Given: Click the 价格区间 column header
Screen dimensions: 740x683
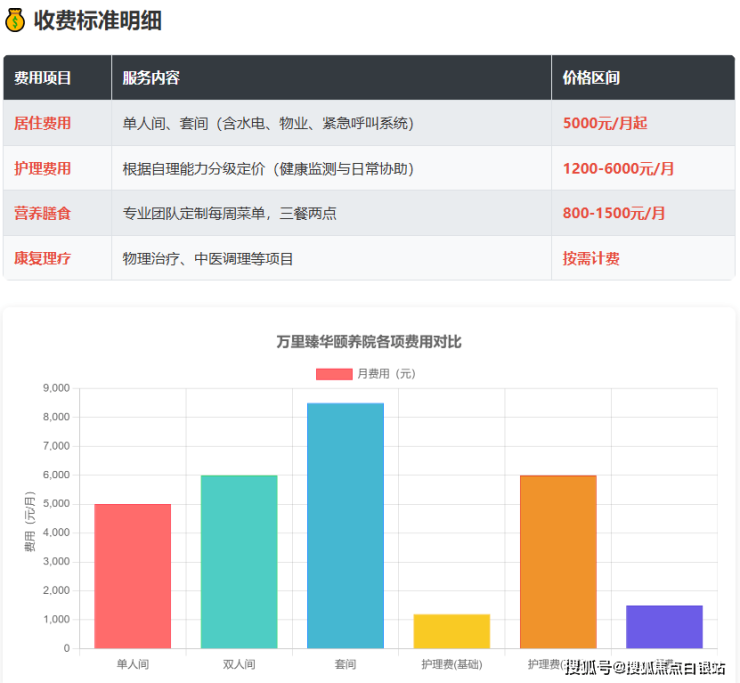Looking at the screenshot, I should tap(591, 78).
